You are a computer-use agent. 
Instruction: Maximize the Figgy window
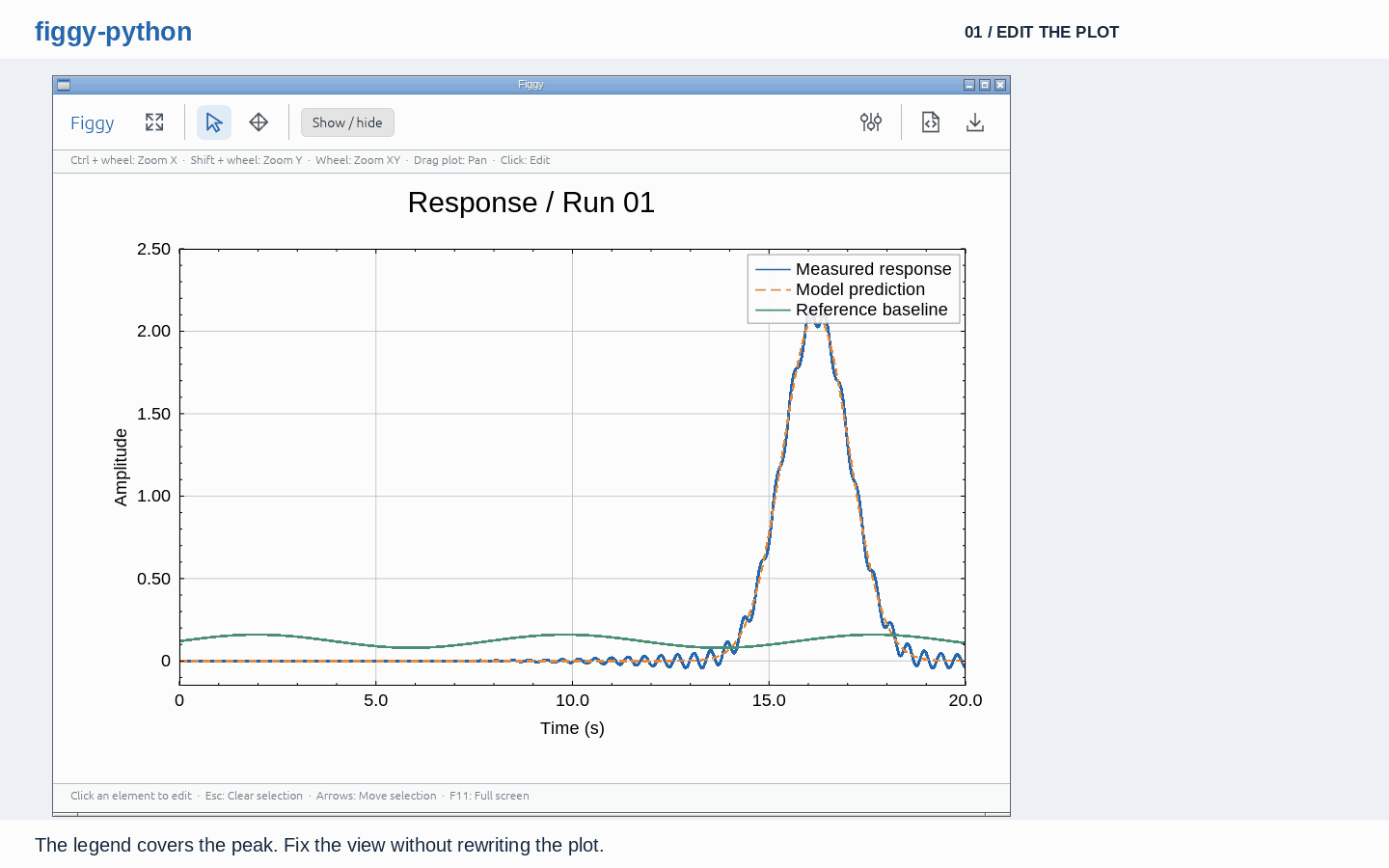click(985, 85)
